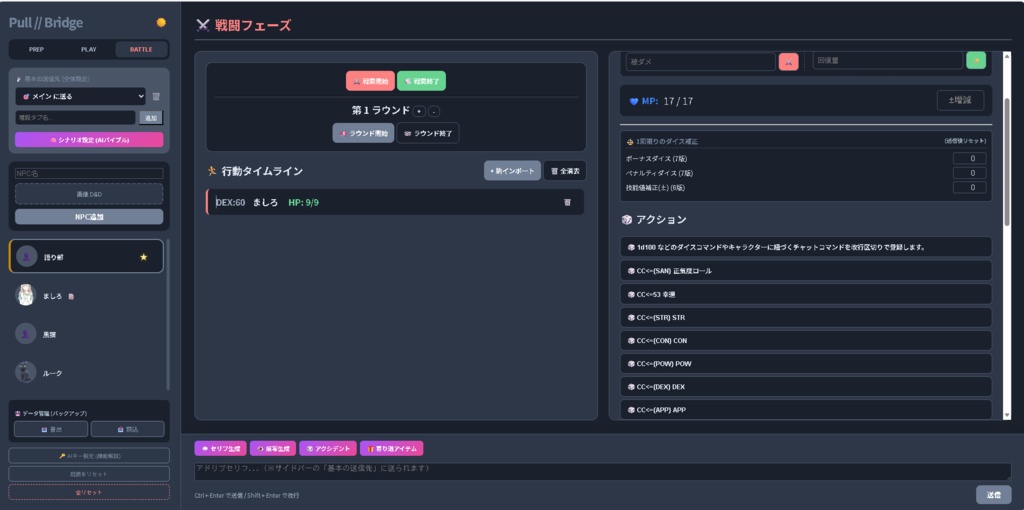Click the 全リセット button
1024x510 pixels.
89,492
